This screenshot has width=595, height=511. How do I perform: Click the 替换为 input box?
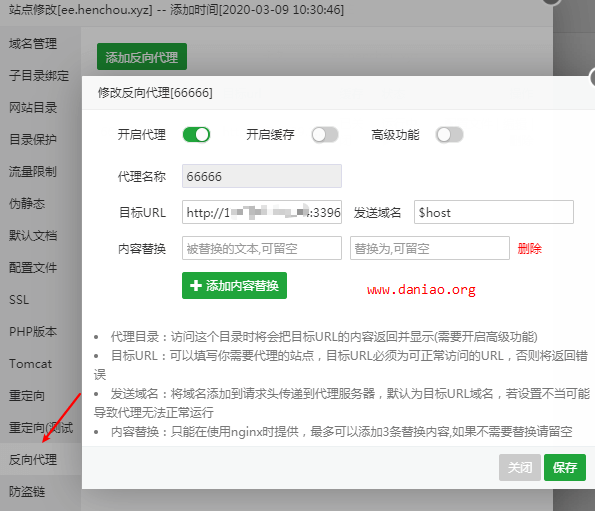pyautogui.click(x=430, y=248)
